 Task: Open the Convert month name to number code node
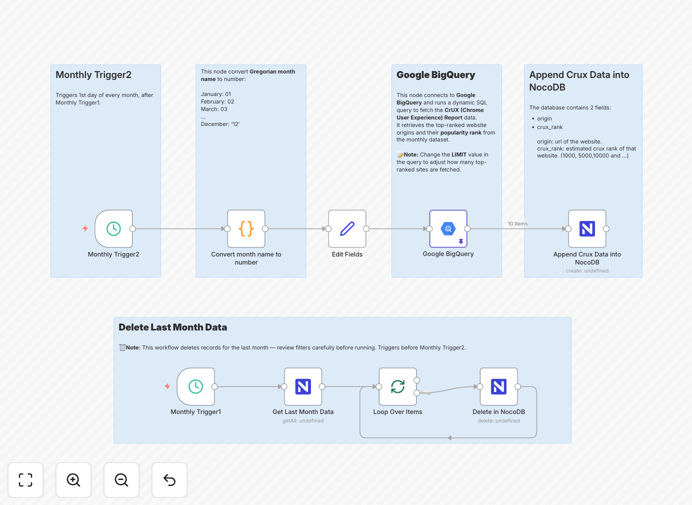pyautogui.click(x=246, y=228)
